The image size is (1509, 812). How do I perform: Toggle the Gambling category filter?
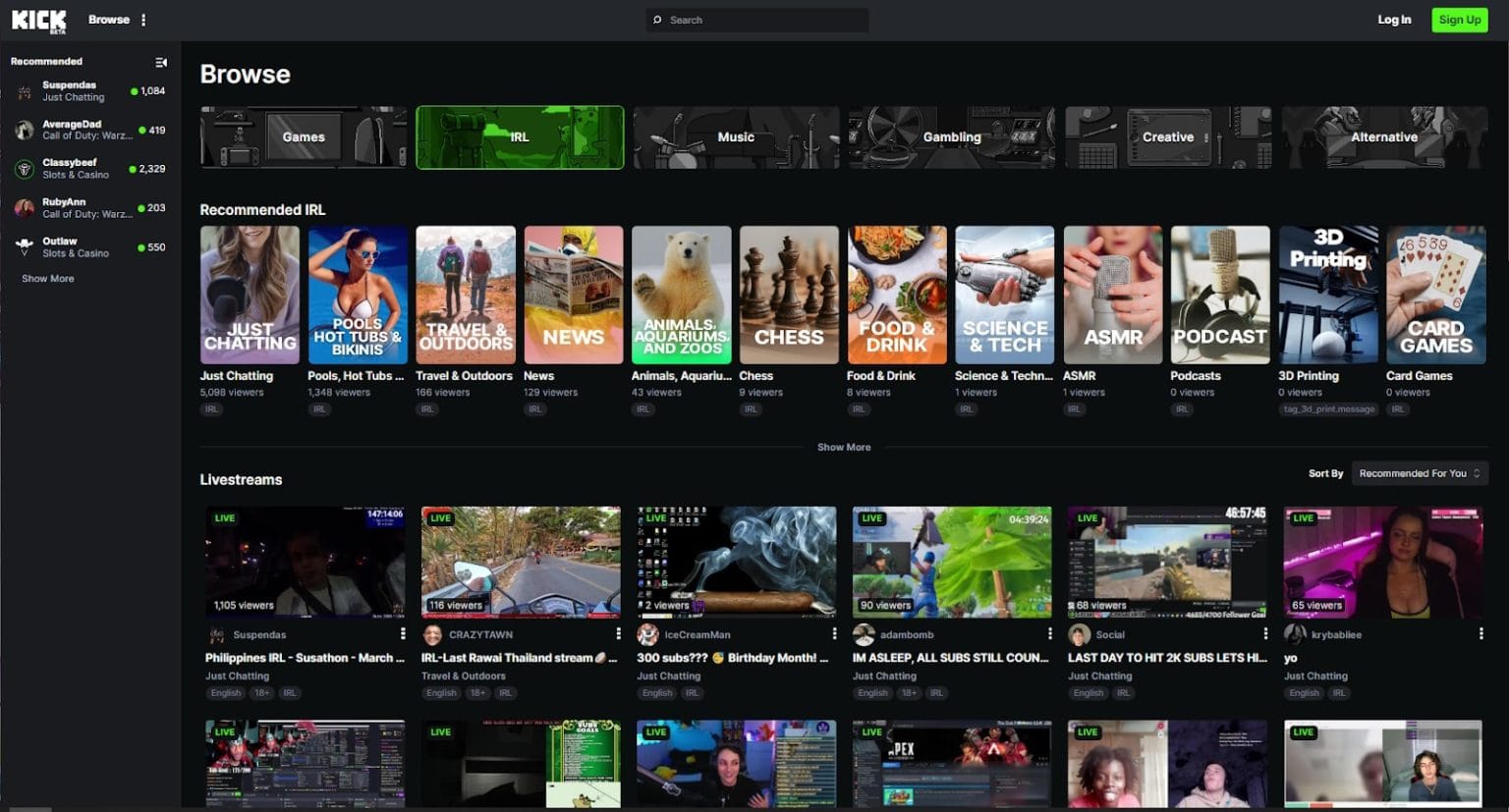point(951,136)
